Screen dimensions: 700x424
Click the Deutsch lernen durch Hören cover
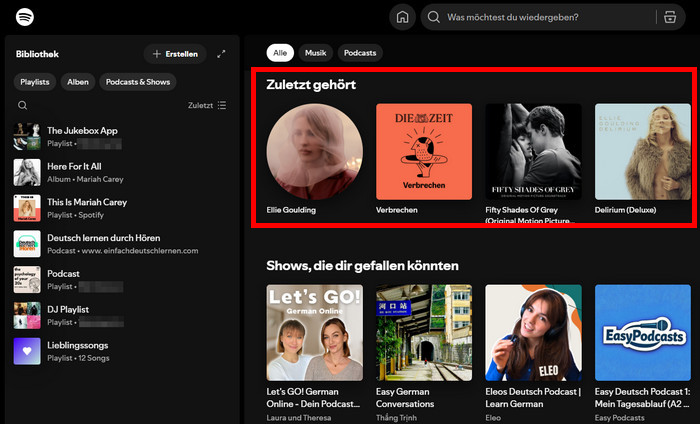(x=27, y=244)
